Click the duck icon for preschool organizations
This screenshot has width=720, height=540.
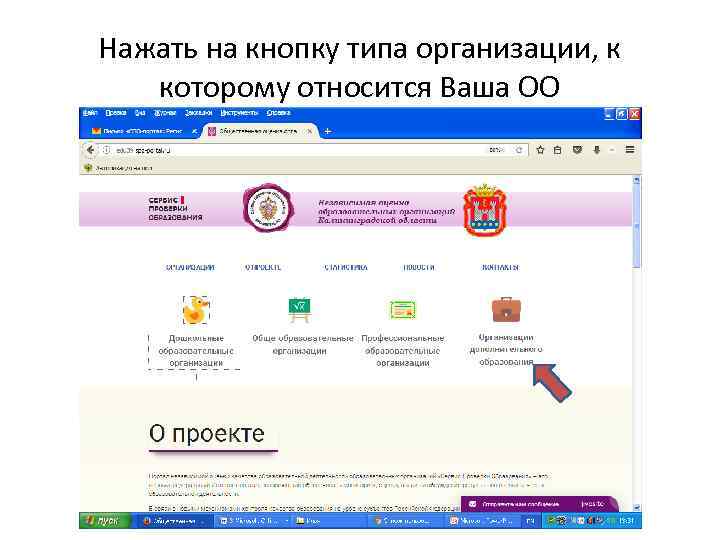[196, 310]
